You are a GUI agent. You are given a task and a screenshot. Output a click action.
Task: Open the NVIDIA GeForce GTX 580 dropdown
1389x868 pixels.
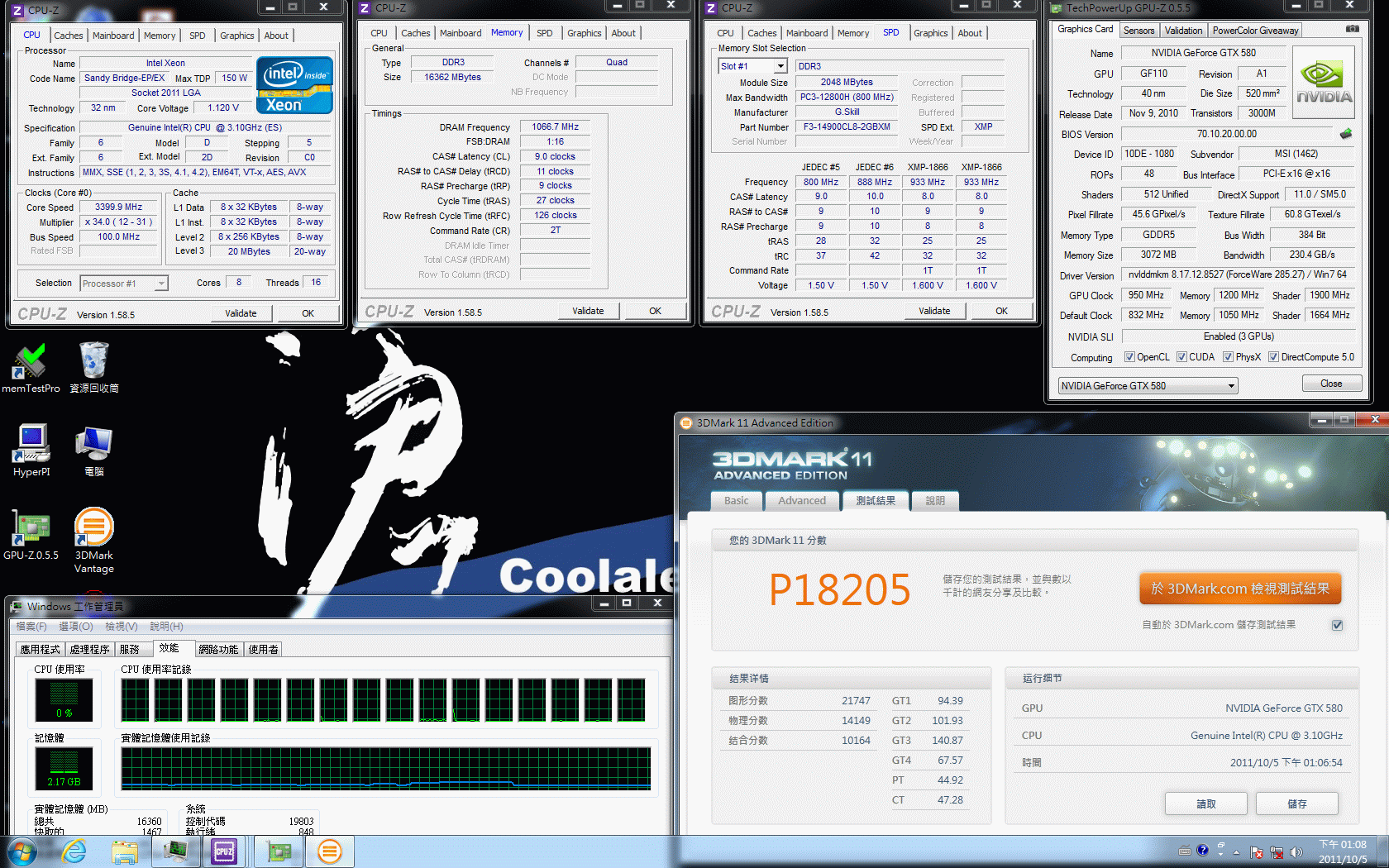tap(1148, 386)
